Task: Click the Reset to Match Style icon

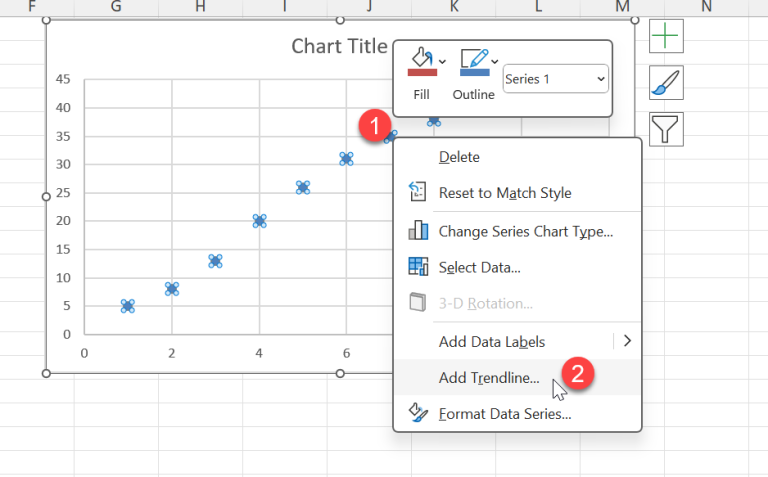Action: (418, 192)
